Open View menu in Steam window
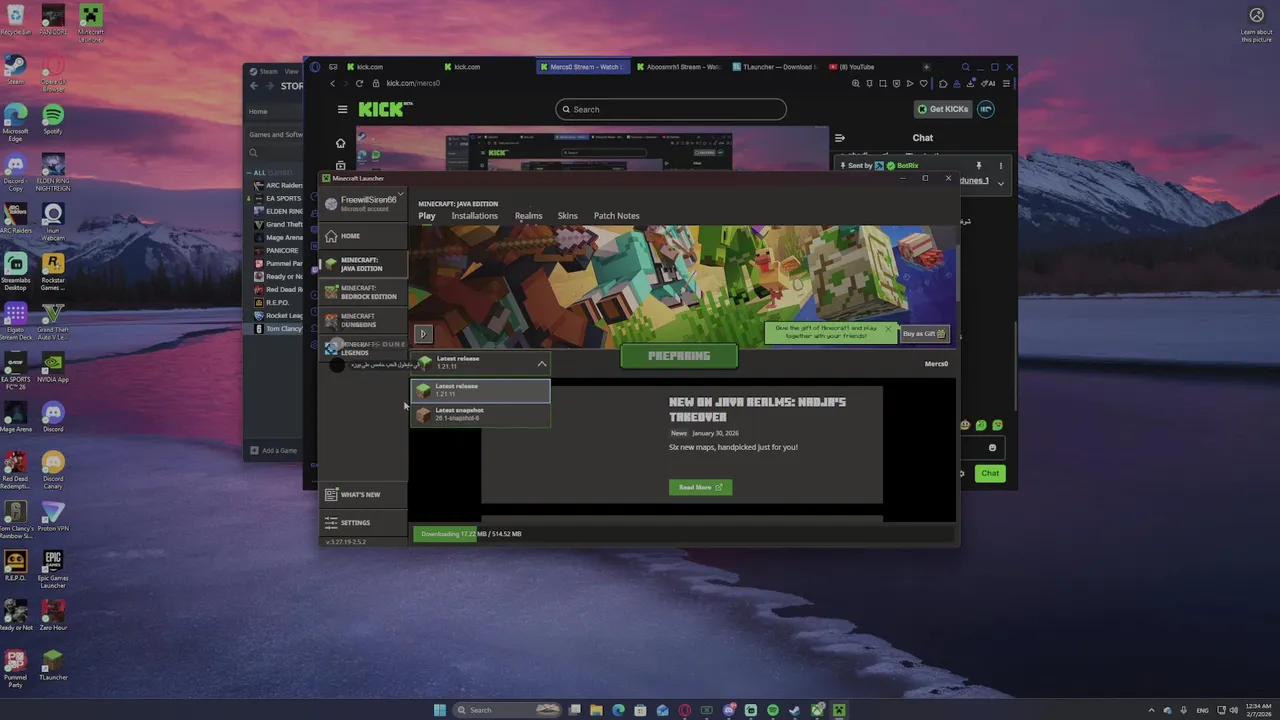1280x720 pixels. [291, 71]
